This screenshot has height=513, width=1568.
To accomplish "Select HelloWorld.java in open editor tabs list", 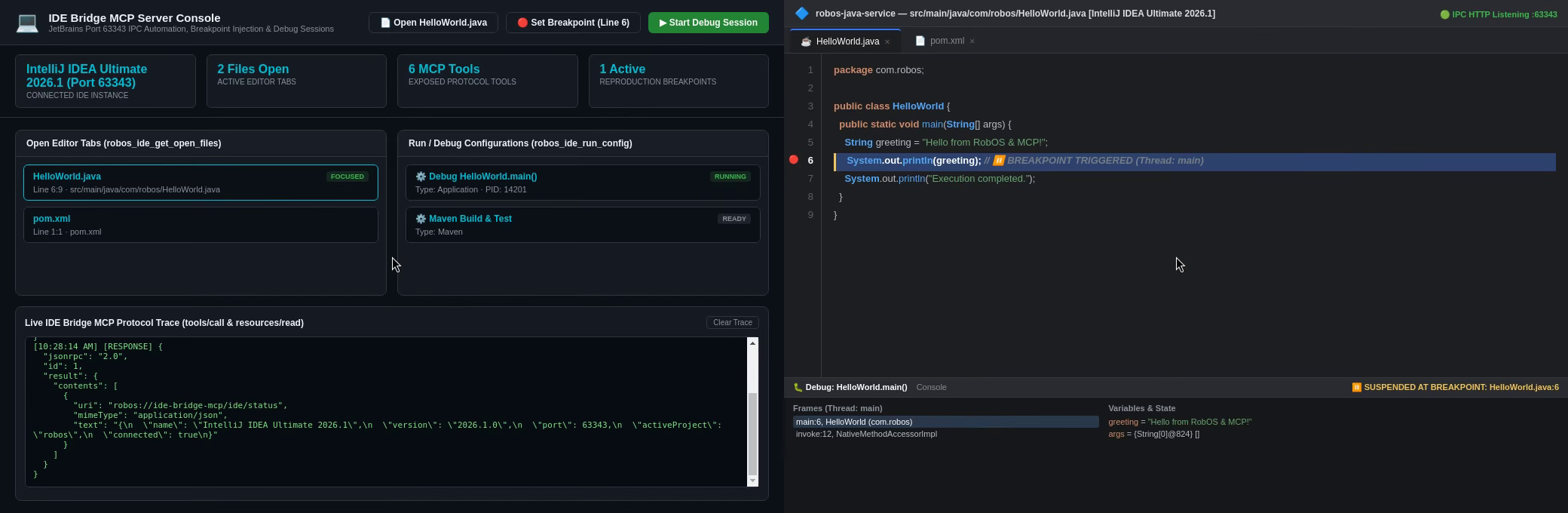I will click(201, 183).
